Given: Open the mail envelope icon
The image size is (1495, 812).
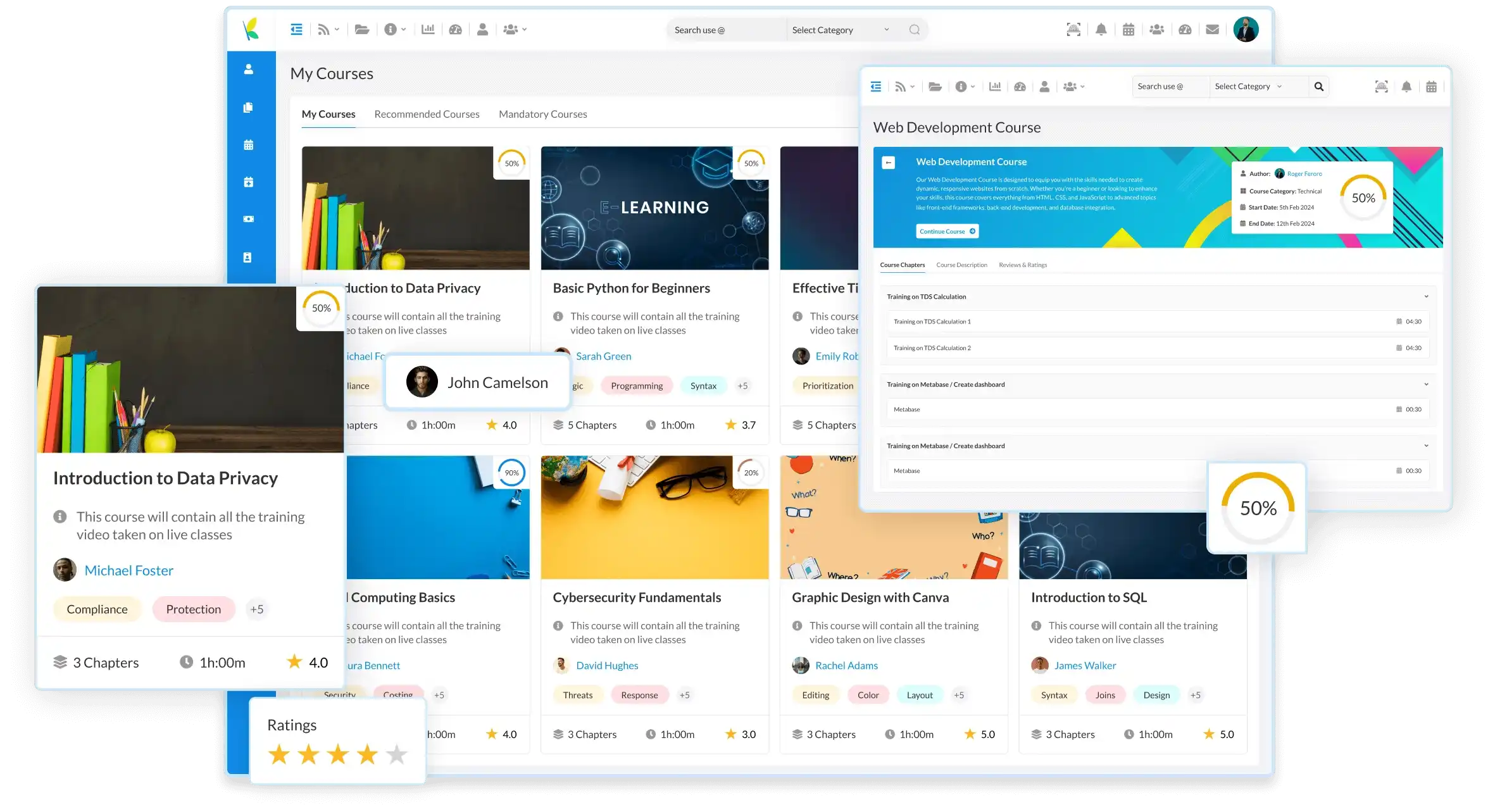Looking at the screenshot, I should tap(1212, 29).
